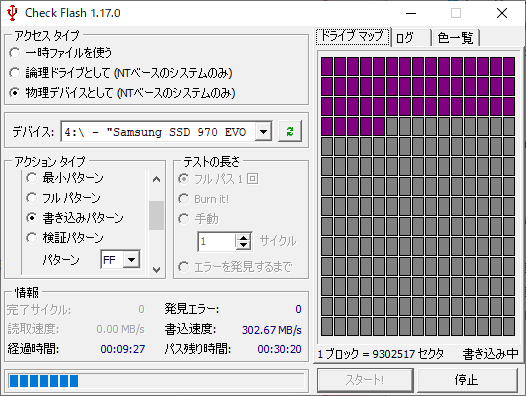The height and width of the screenshot is (396, 526).
Task: Click the 書込速度 value 302.67 MB/s
Action: pos(272,330)
